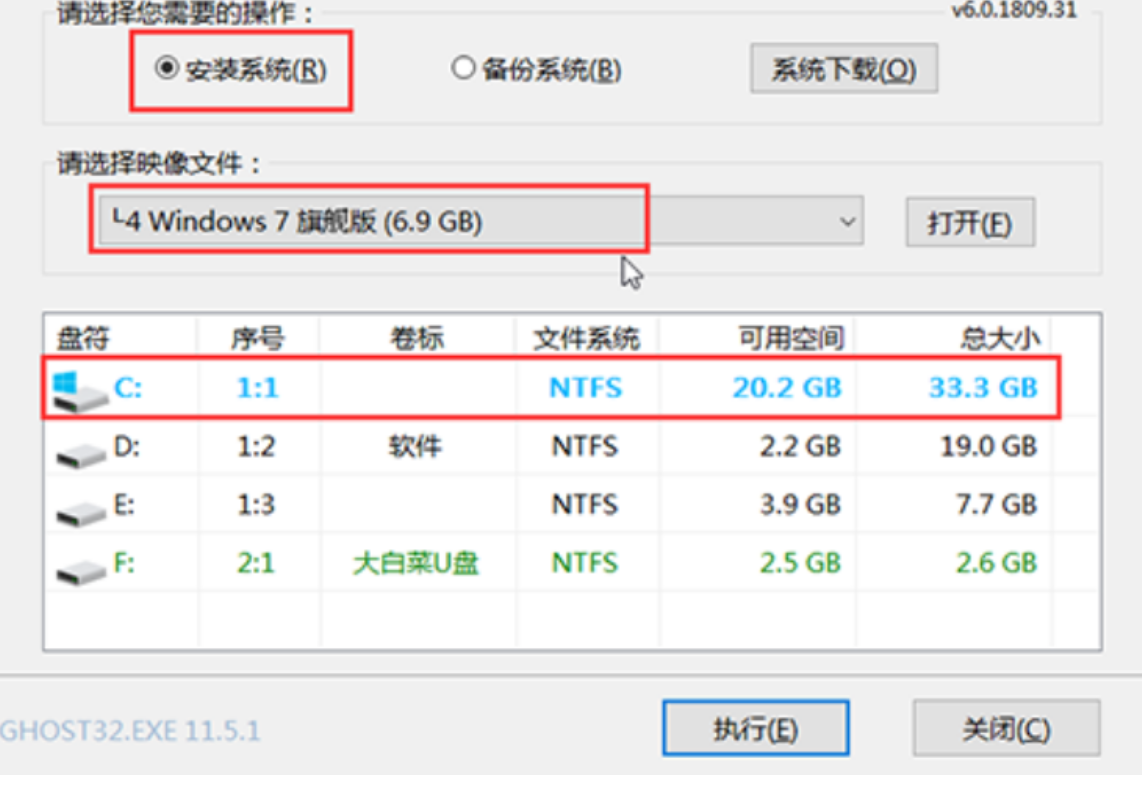Screen dimensions: 1142x792
Task: Click the 总大小 column header
Action: 1000,338
